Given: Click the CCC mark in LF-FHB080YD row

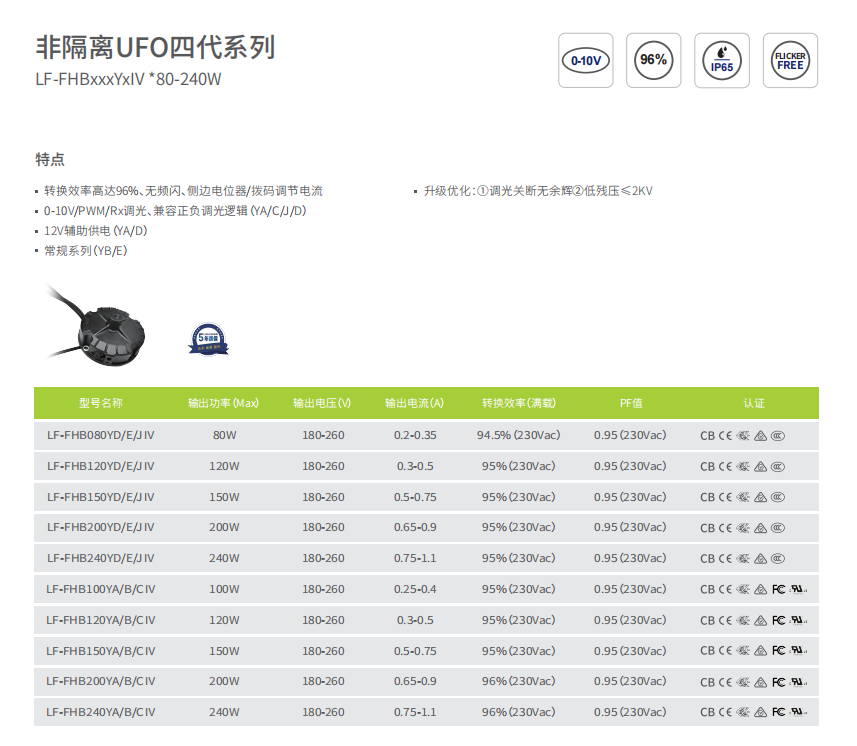Looking at the screenshot, I should coord(777,436).
